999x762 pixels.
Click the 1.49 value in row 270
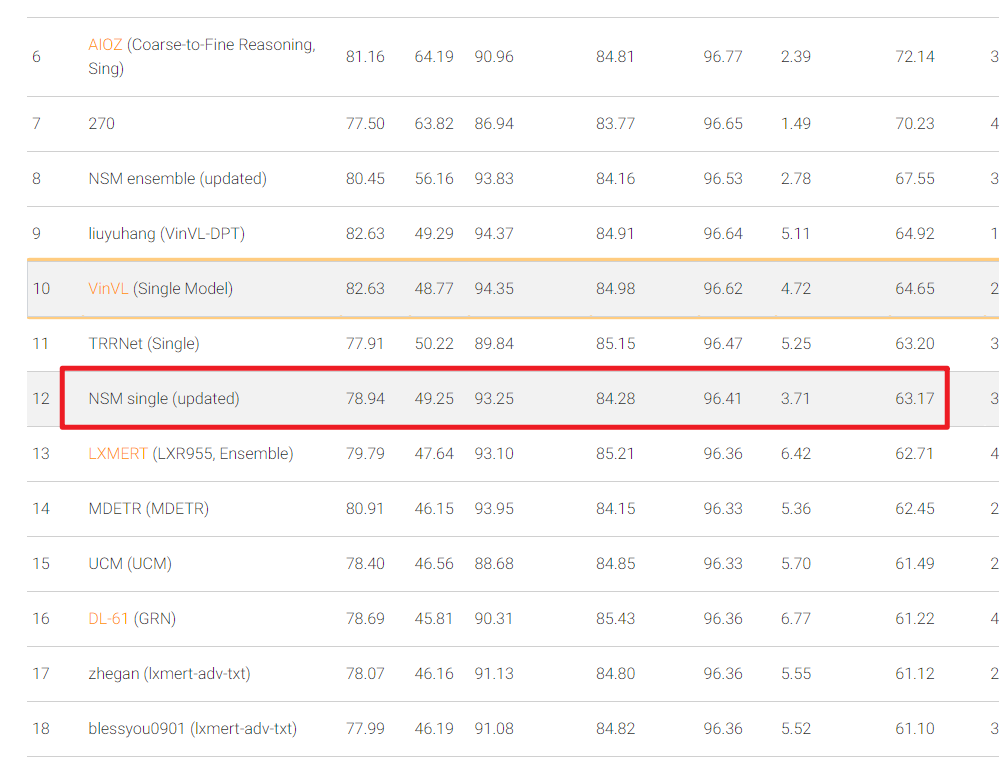click(x=795, y=123)
